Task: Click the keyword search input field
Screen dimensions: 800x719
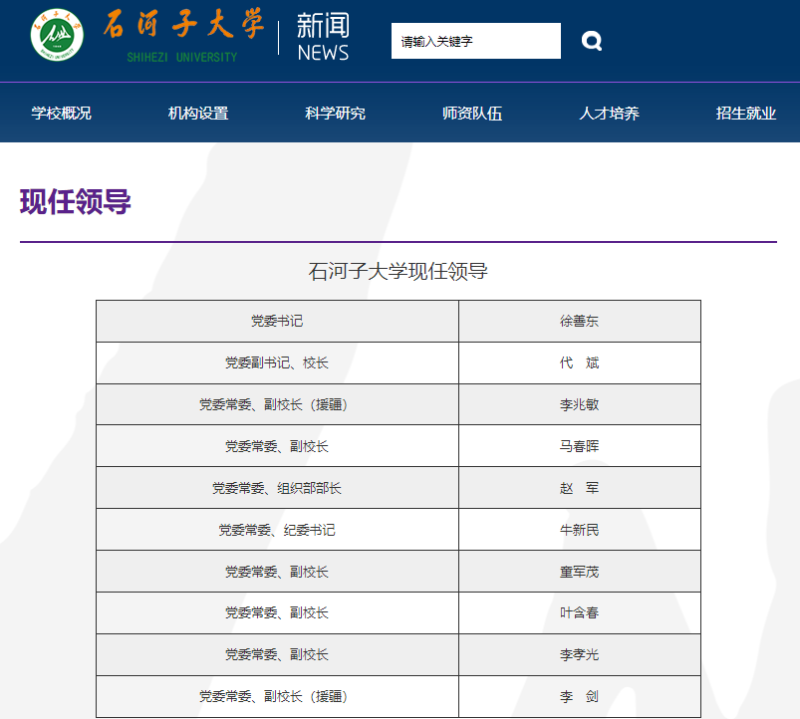Action: pos(476,41)
